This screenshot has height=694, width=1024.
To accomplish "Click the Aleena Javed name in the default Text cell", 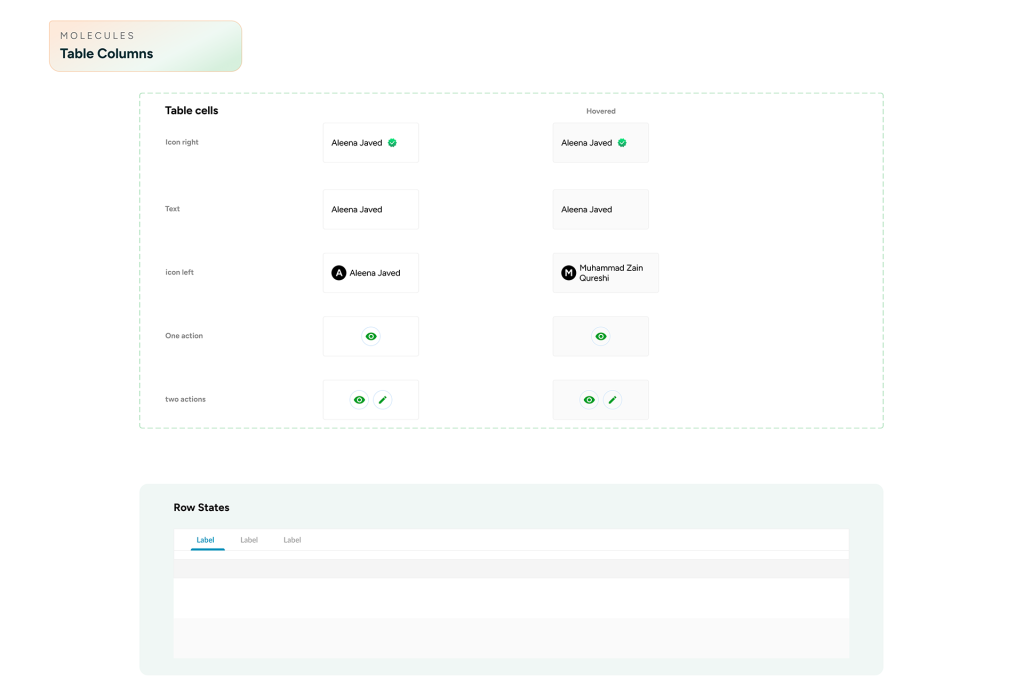I will tap(357, 210).
